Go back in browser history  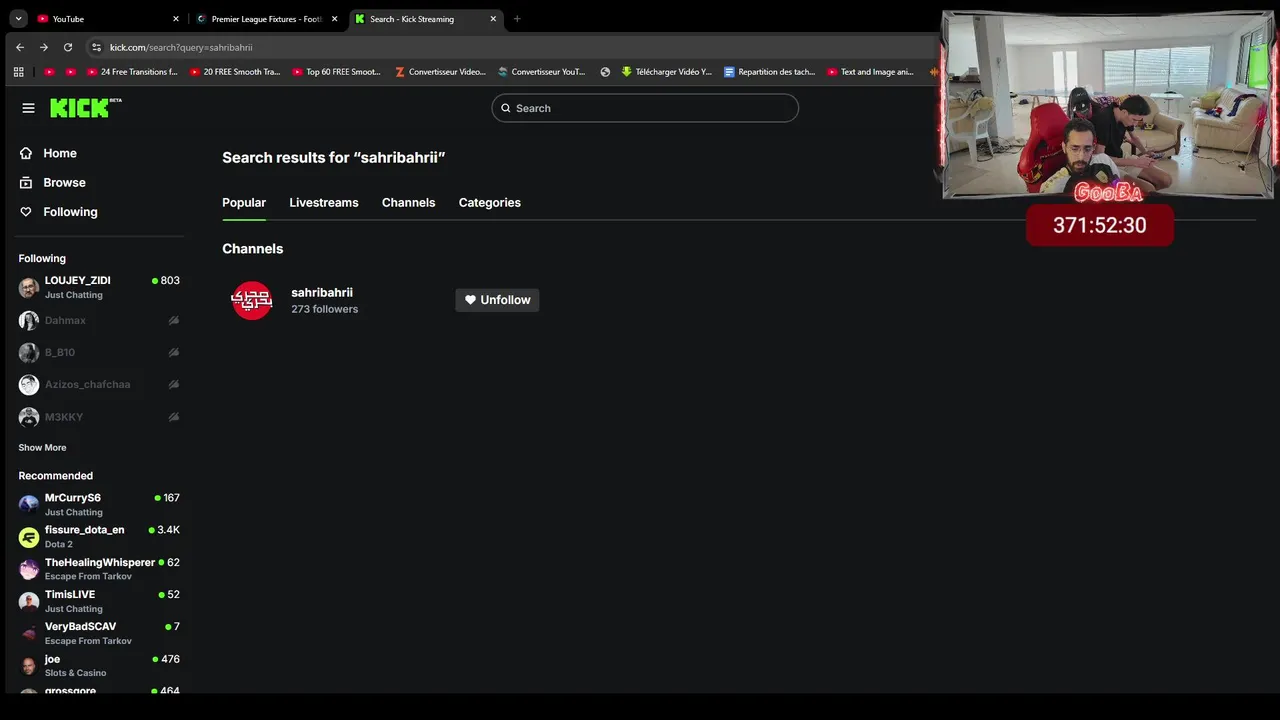(x=19, y=47)
